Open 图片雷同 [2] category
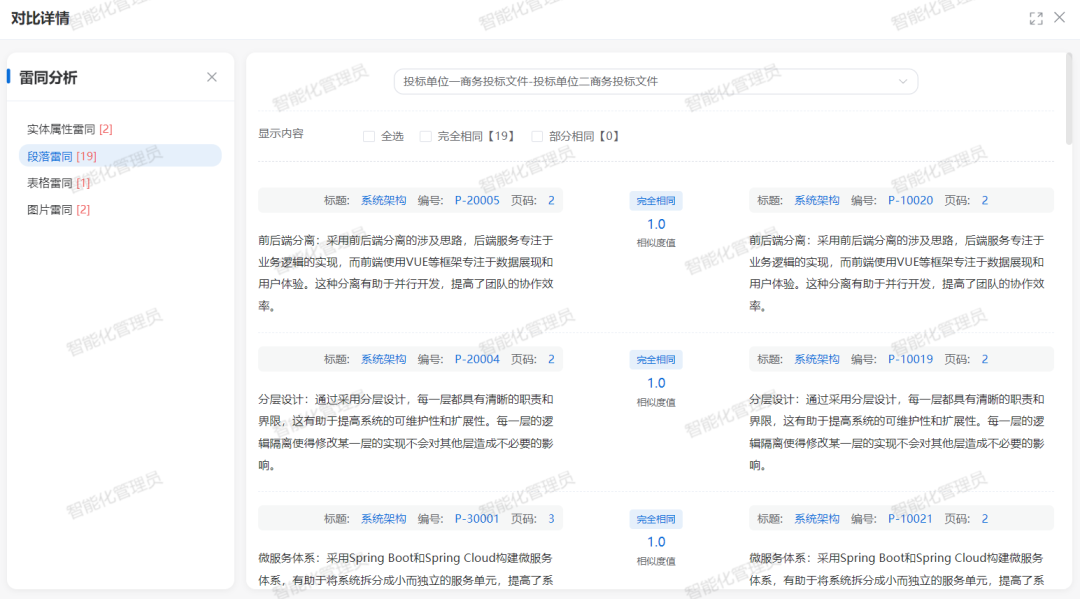This screenshot has height=599, width=1080. [58, 210]
